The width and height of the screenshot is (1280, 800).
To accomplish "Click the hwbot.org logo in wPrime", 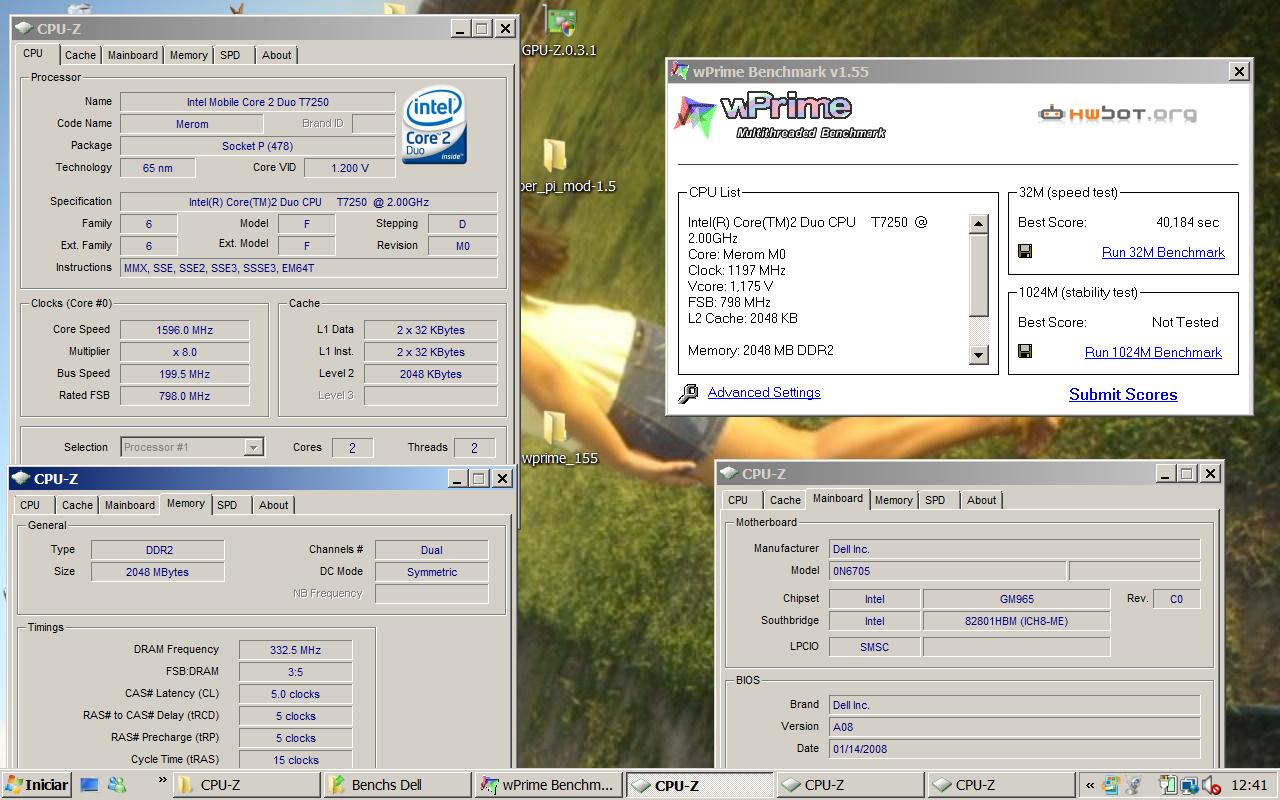I will [x=1117, y=114].
